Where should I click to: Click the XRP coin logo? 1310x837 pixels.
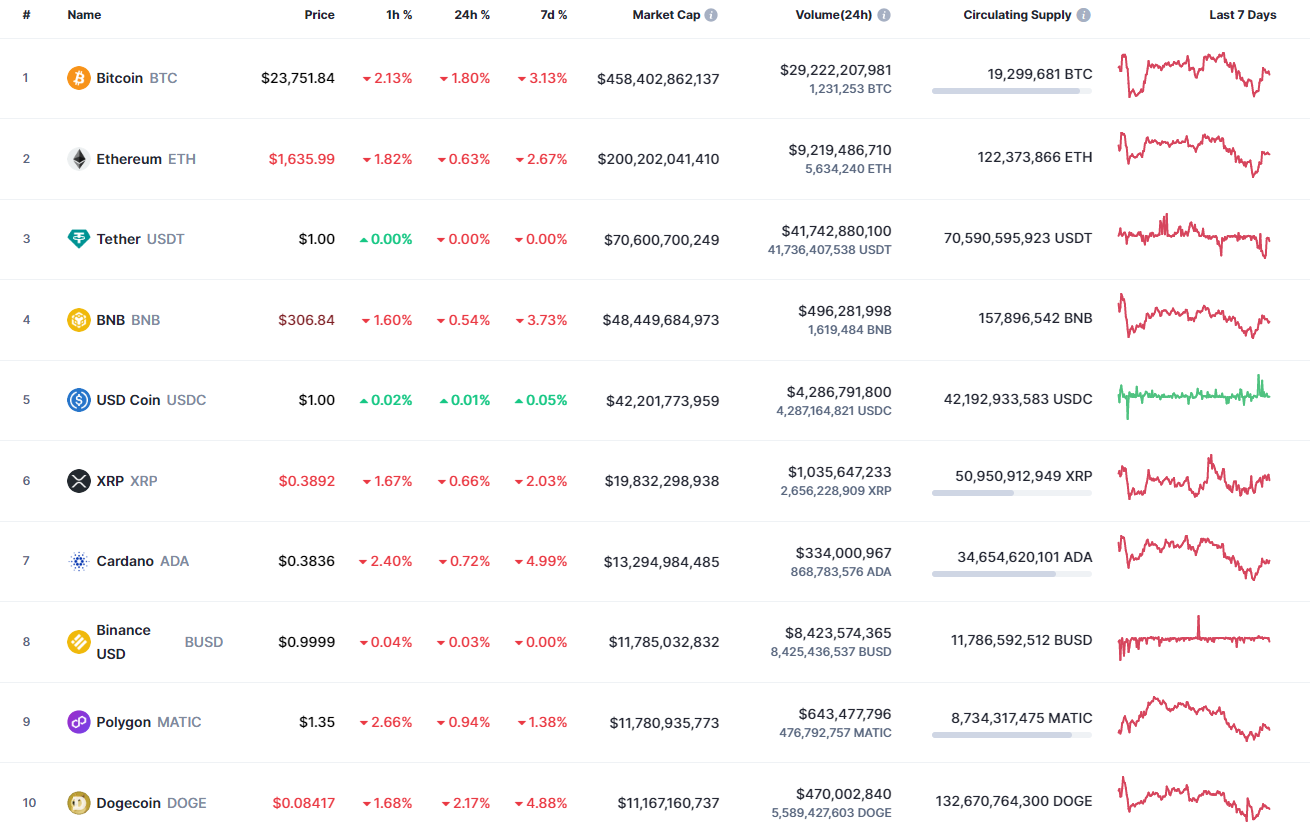pos(78,481)
